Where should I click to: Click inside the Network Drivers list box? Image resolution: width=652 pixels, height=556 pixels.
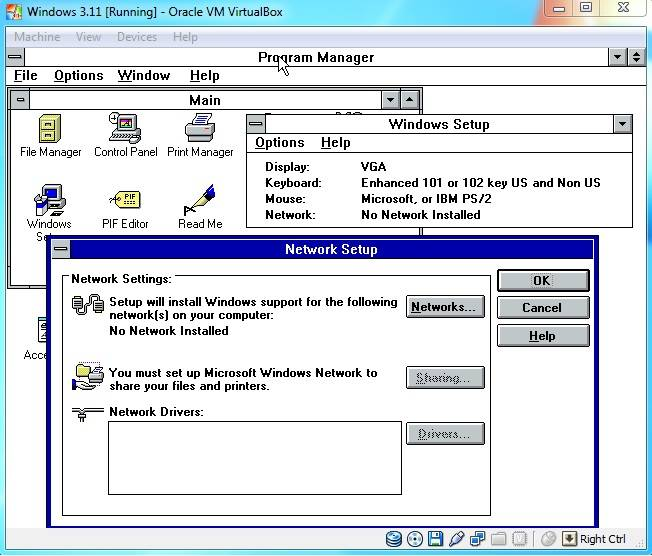point(254,457)
